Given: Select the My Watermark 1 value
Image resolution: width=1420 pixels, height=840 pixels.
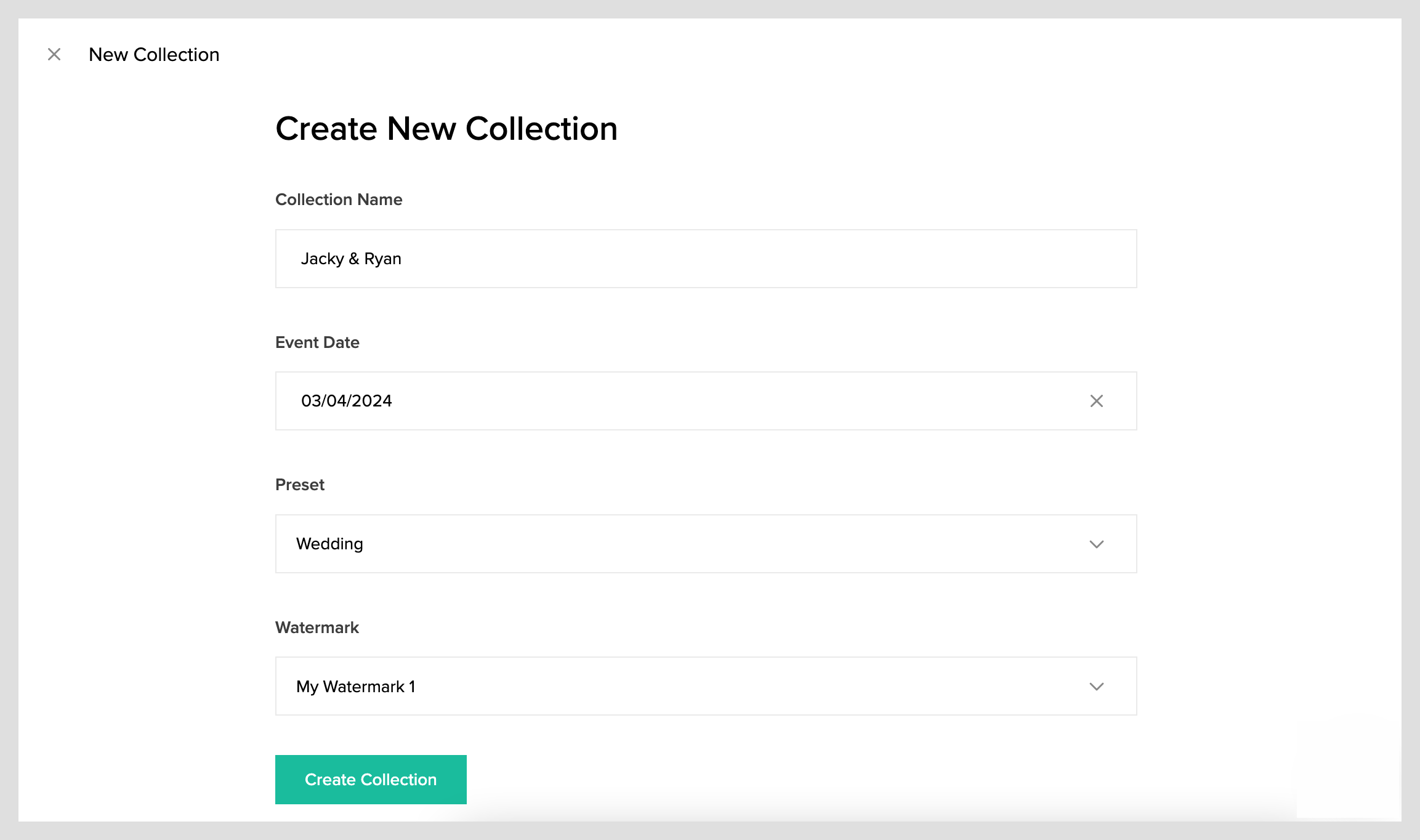Looking at the screenshot, I should 355,686.
